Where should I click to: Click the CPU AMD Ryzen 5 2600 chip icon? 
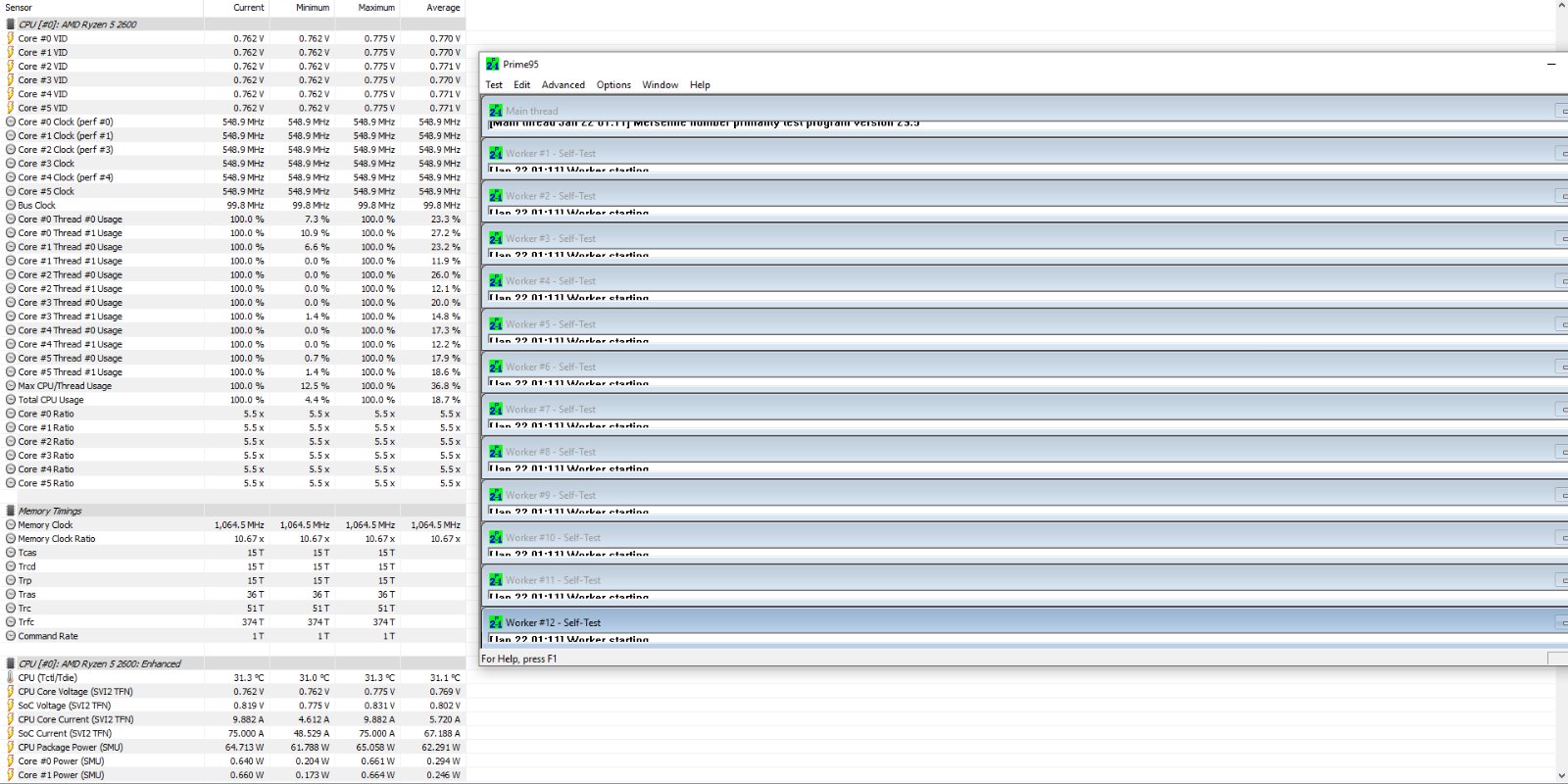click(x=11, y=24)
